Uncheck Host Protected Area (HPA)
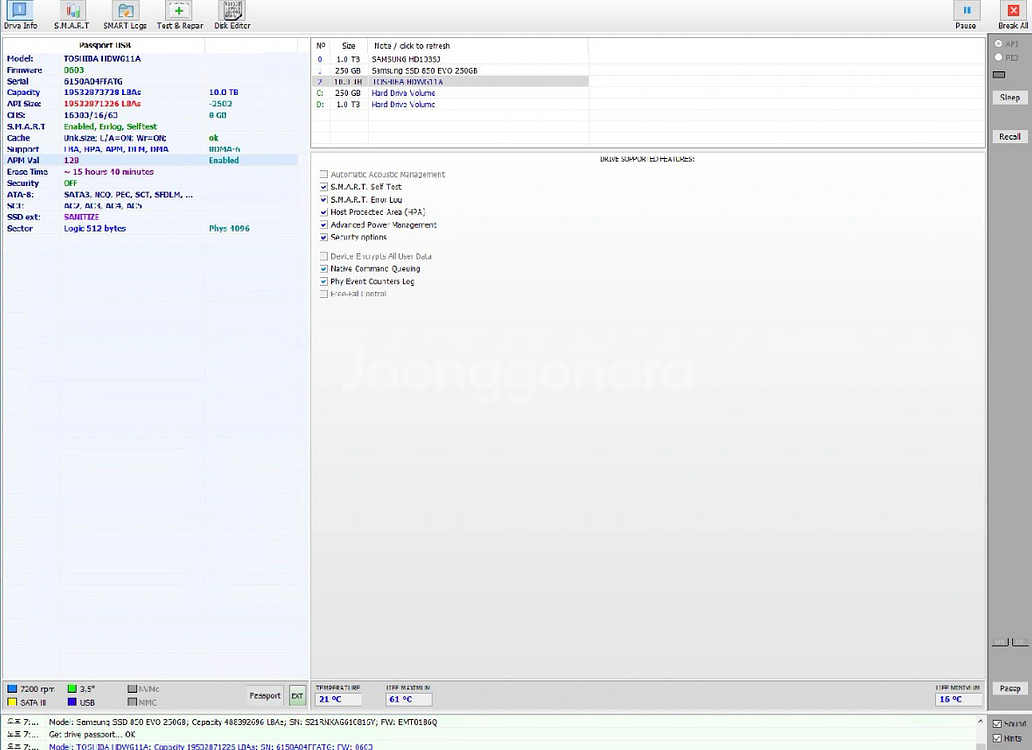 tap(324, 212)
